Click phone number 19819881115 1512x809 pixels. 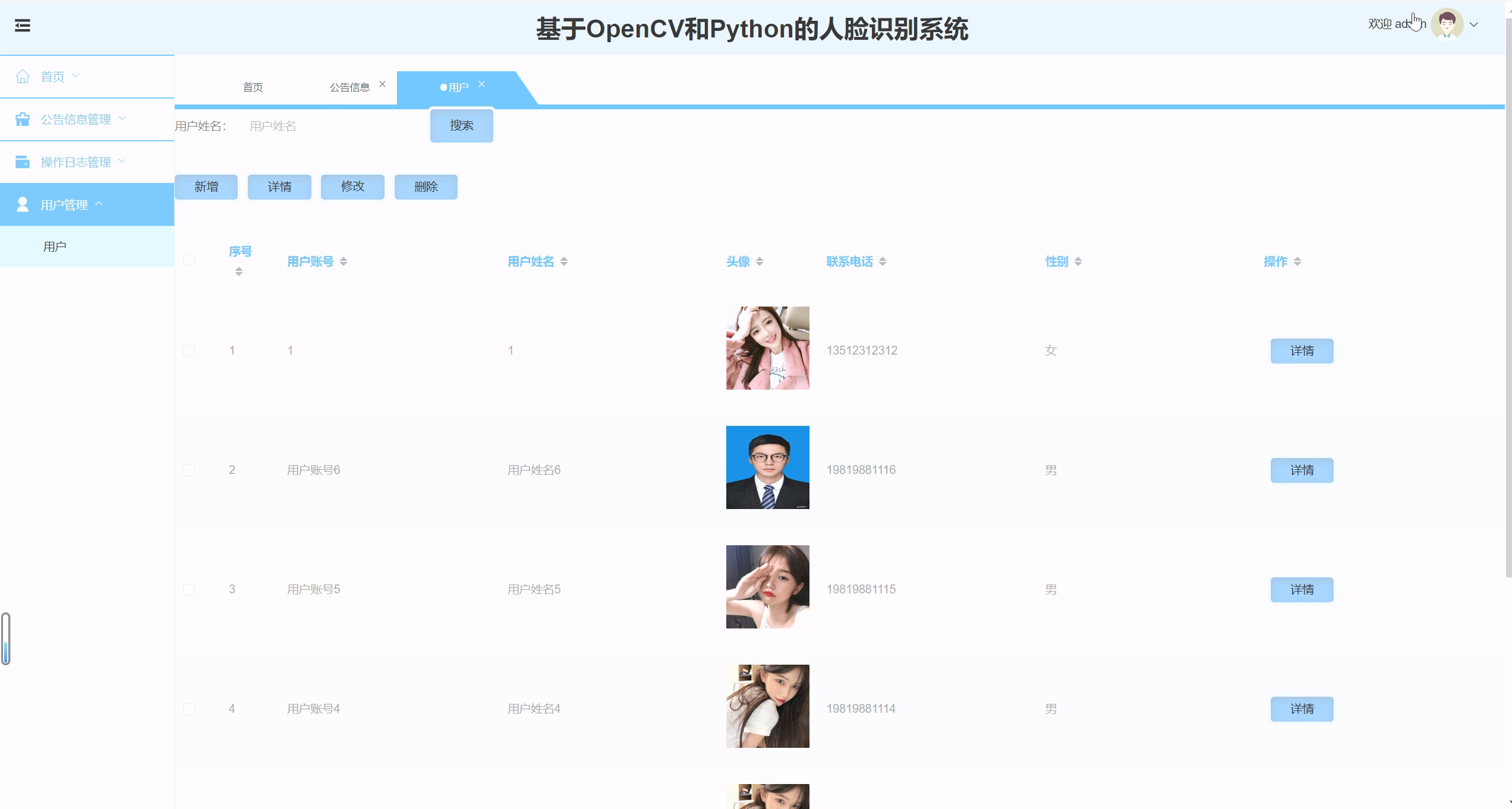861,589
